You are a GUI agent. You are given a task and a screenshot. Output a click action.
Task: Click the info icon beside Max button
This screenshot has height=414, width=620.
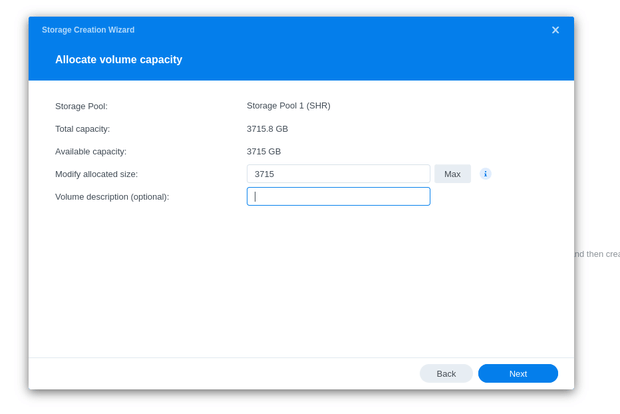(485, 174)
